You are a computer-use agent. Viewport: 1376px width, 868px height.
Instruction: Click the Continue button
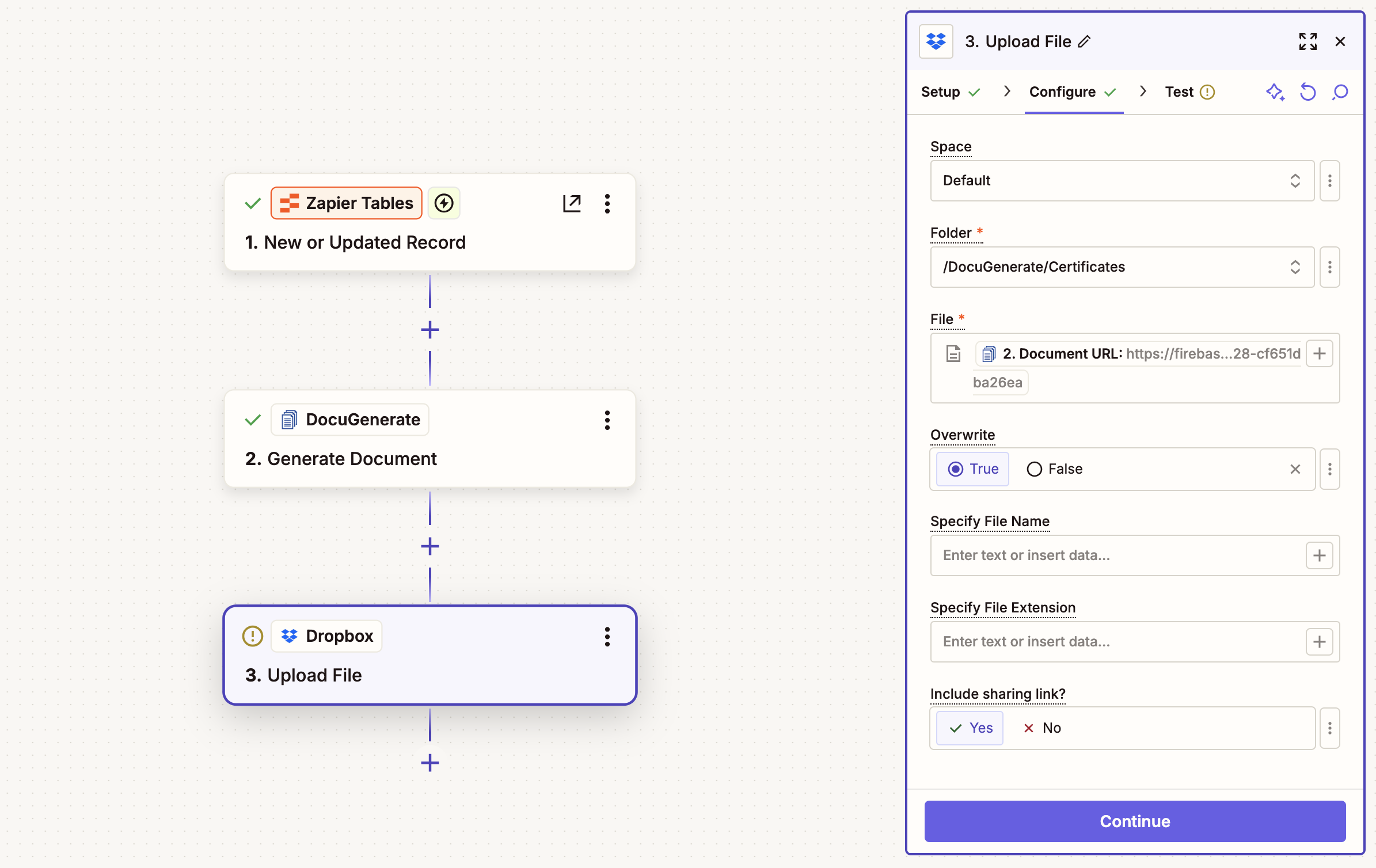pyautogui.click(x=1135, y=821)
